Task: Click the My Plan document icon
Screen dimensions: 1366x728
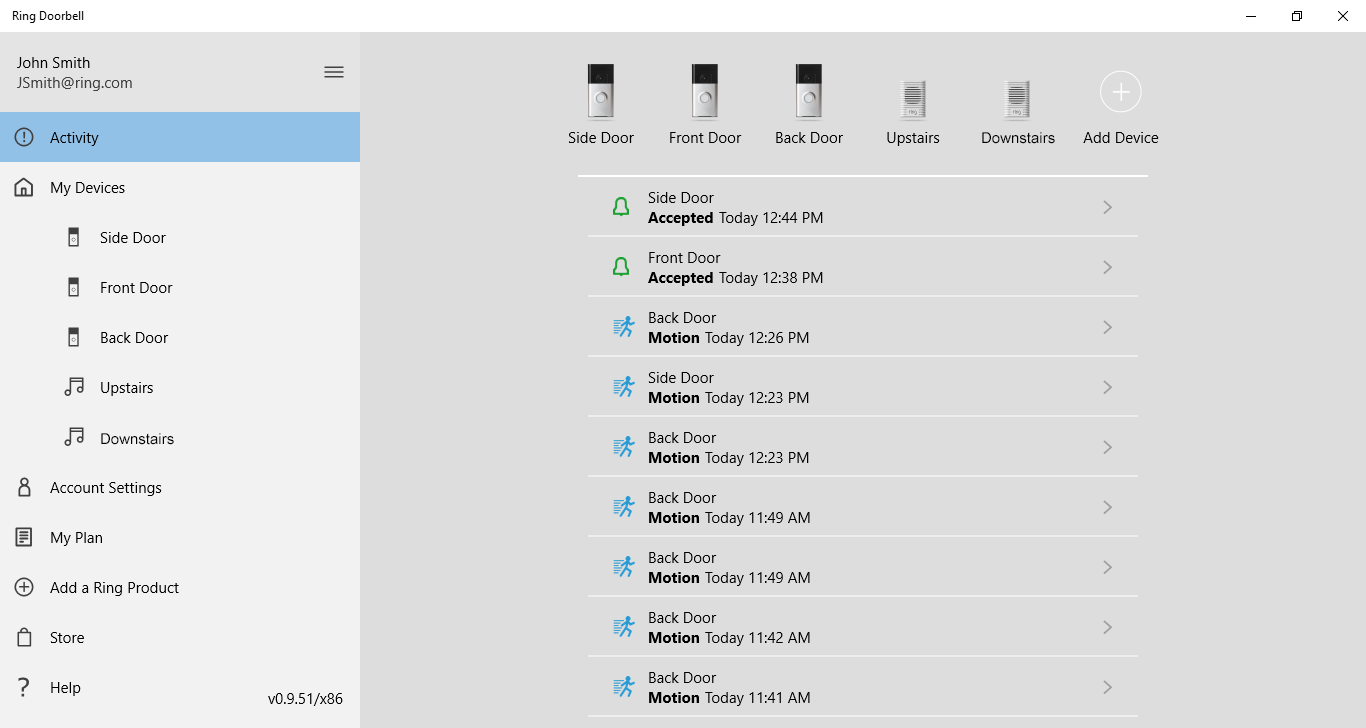Action: [x=24, y=537]
